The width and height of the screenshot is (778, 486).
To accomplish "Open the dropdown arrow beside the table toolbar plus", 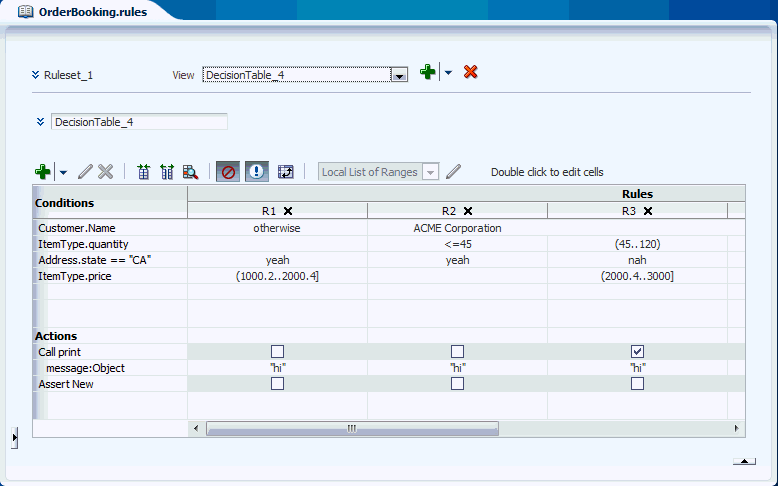I will tap(63, 173).
